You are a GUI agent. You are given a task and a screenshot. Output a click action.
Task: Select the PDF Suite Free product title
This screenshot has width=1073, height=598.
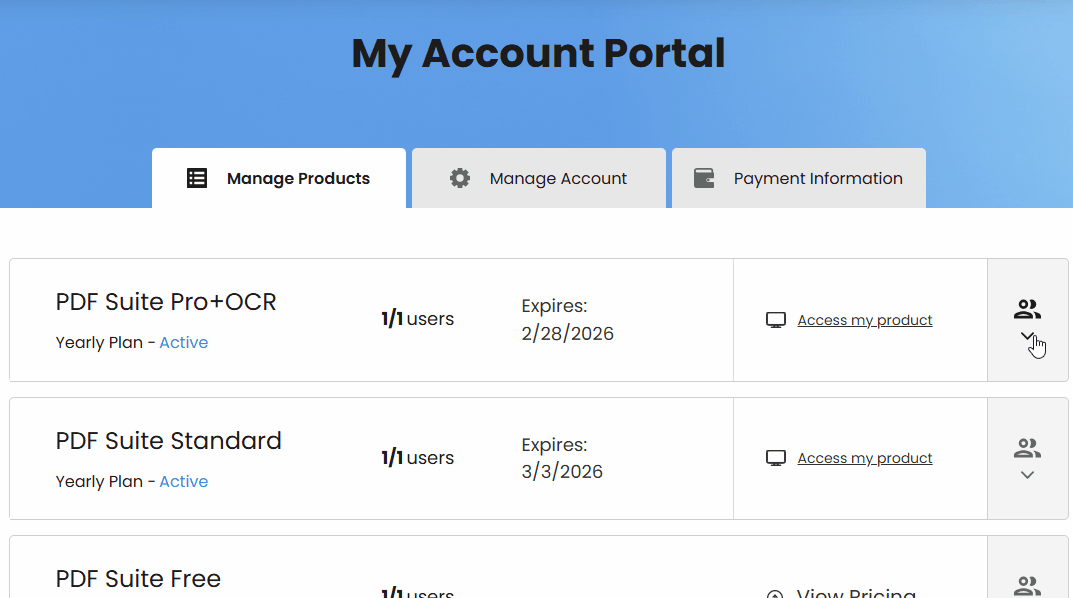point(138,579)
